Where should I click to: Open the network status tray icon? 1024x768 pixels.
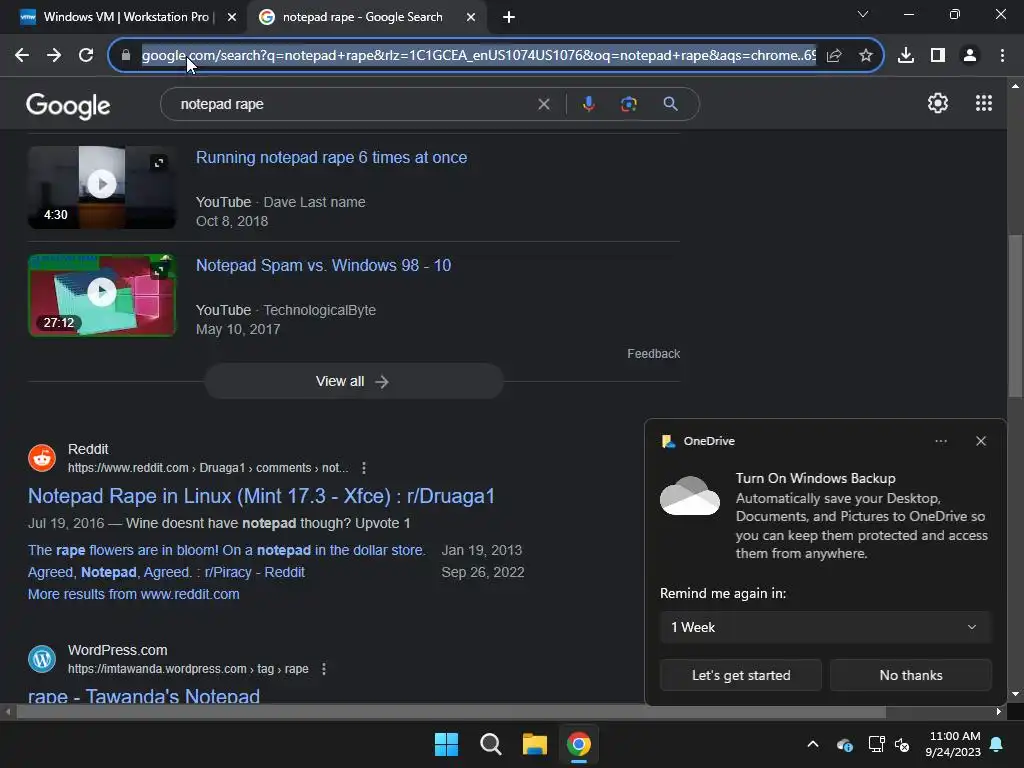pos(876,744)
